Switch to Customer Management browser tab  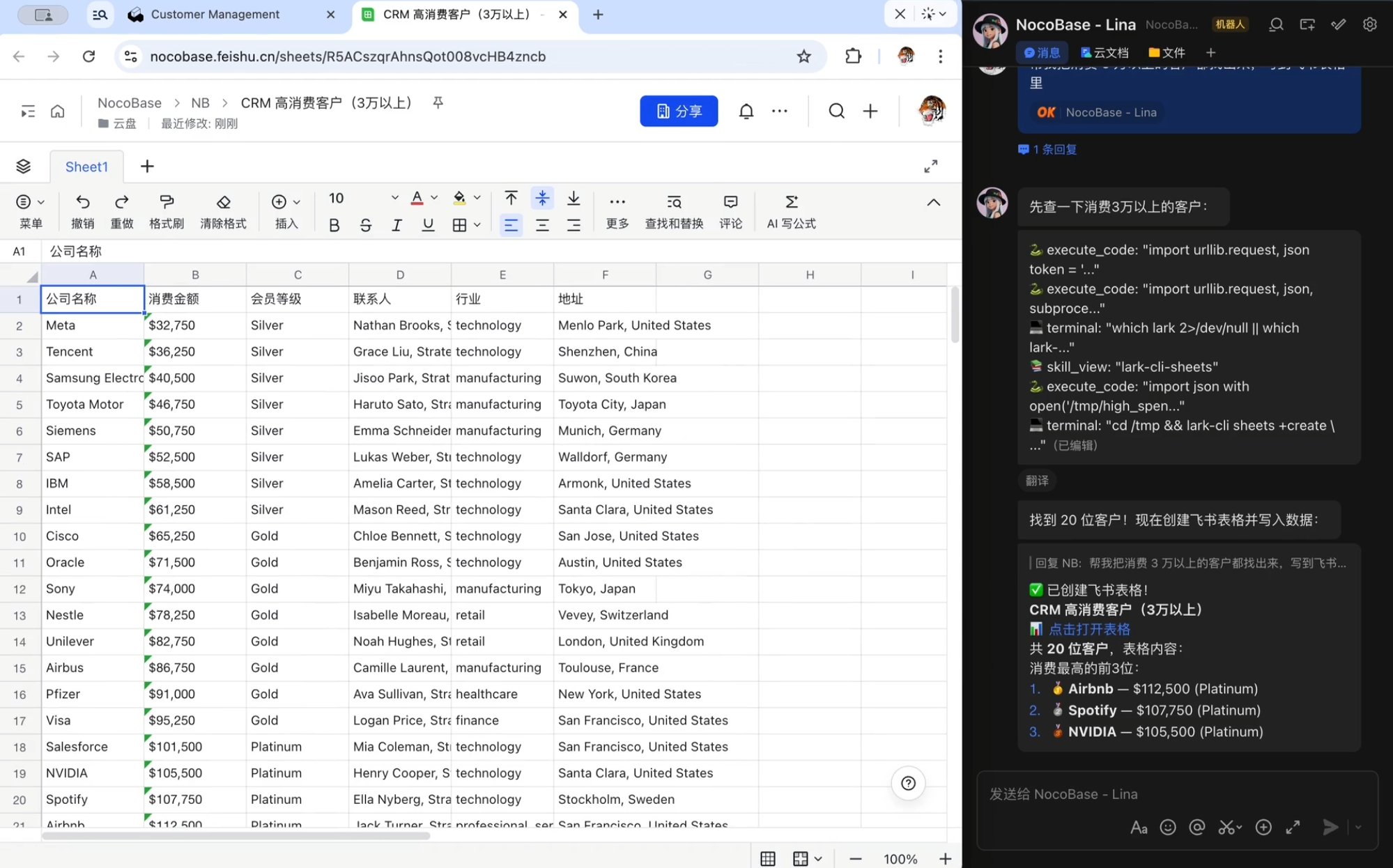[x=233, y=15]
